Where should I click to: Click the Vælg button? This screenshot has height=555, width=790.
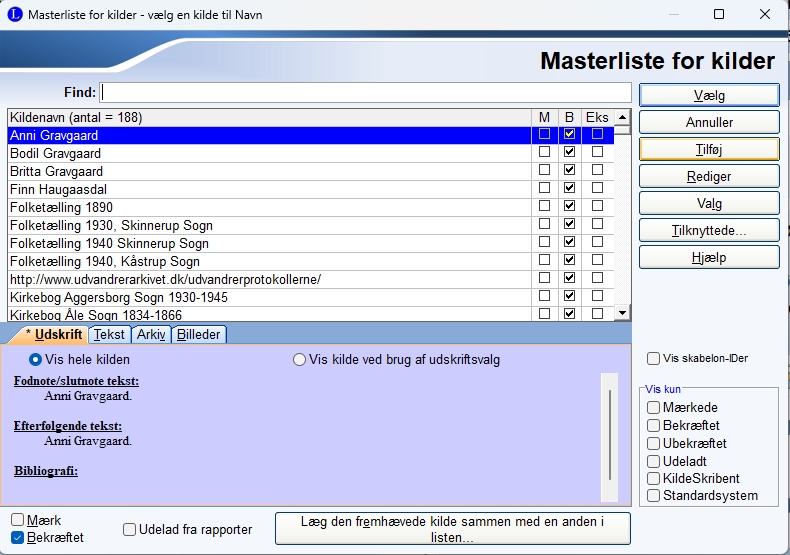pyautogui.click(x=708, y=95)
